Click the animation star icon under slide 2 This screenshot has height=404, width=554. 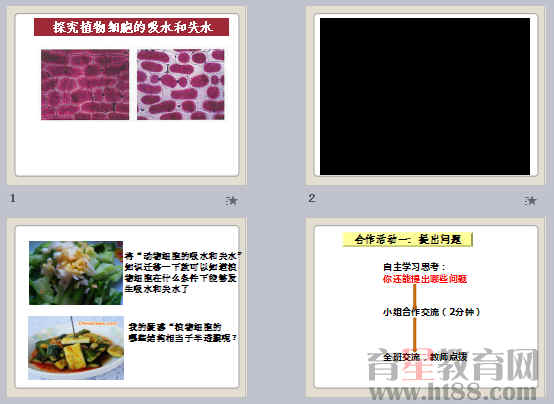530,201
